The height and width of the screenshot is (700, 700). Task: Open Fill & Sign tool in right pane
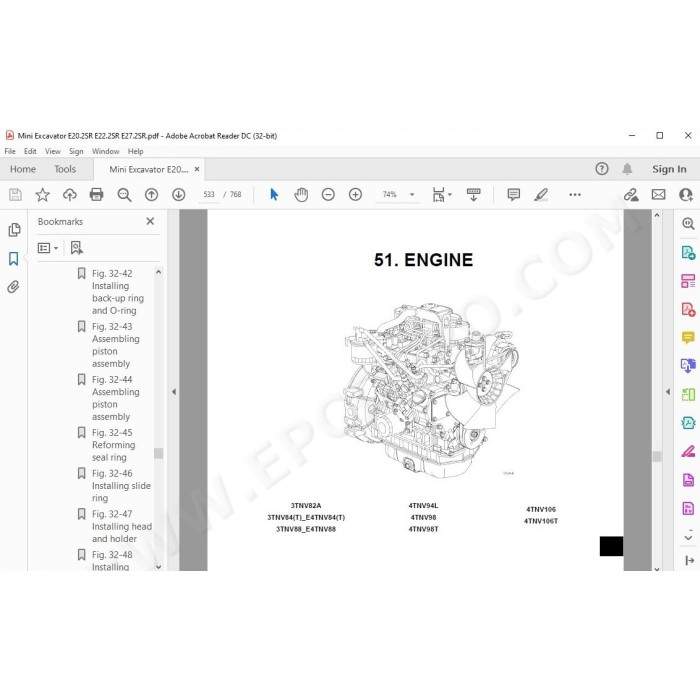(x=688, y=451)
